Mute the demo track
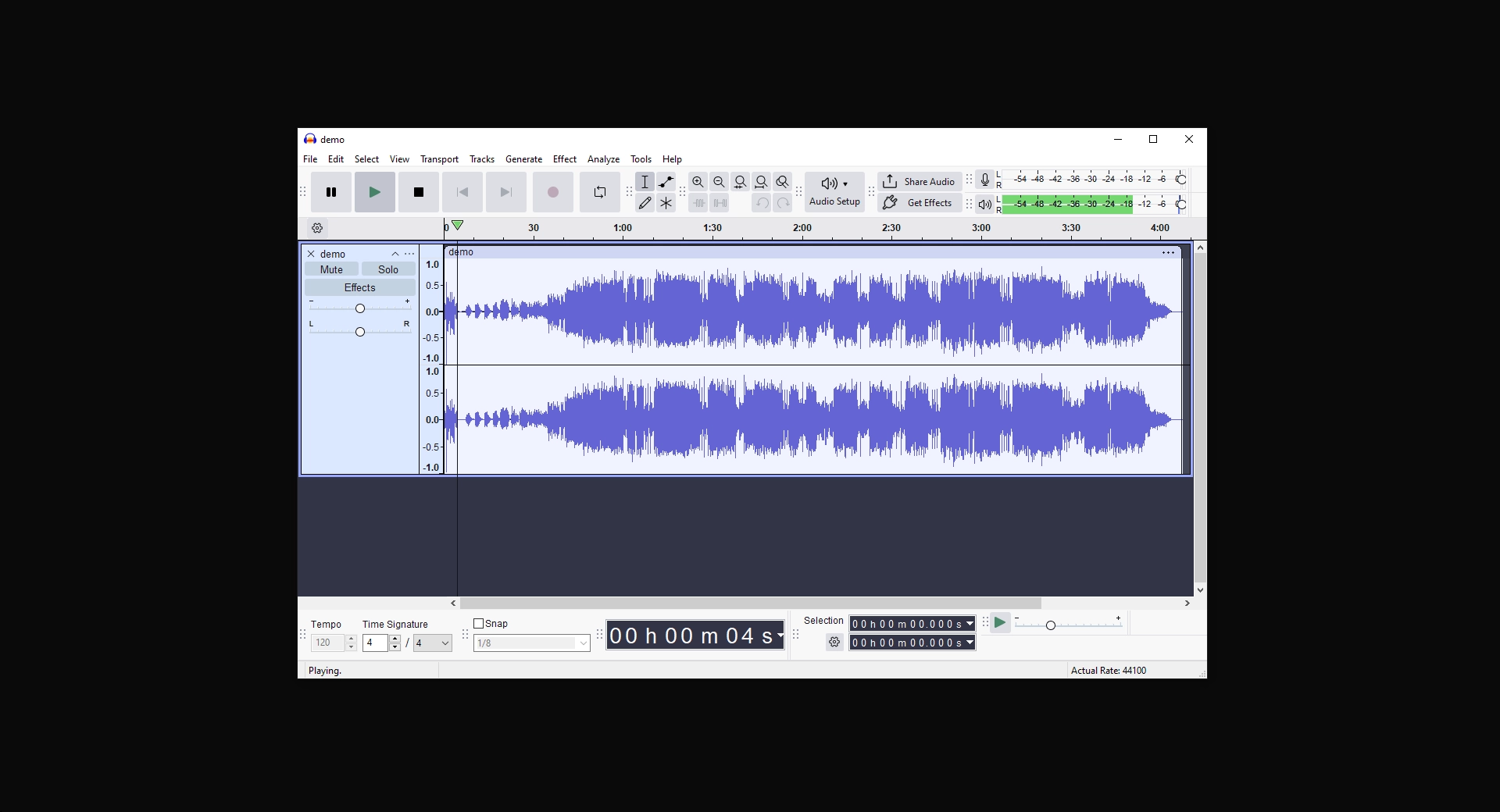The height and width of the screenshot is (812, 1500). [x=330, y=269]
